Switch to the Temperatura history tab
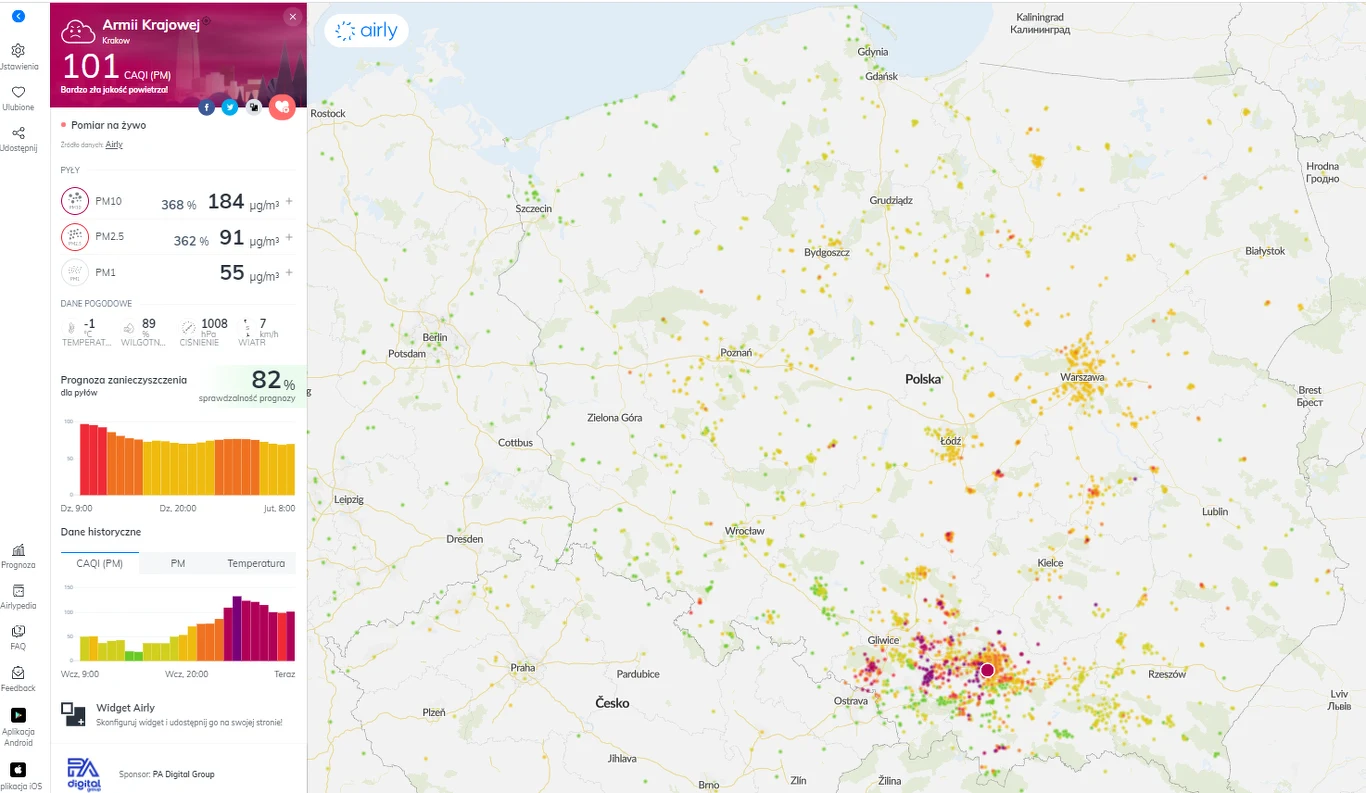The image size is (1366, 793). tap(256, 563)
